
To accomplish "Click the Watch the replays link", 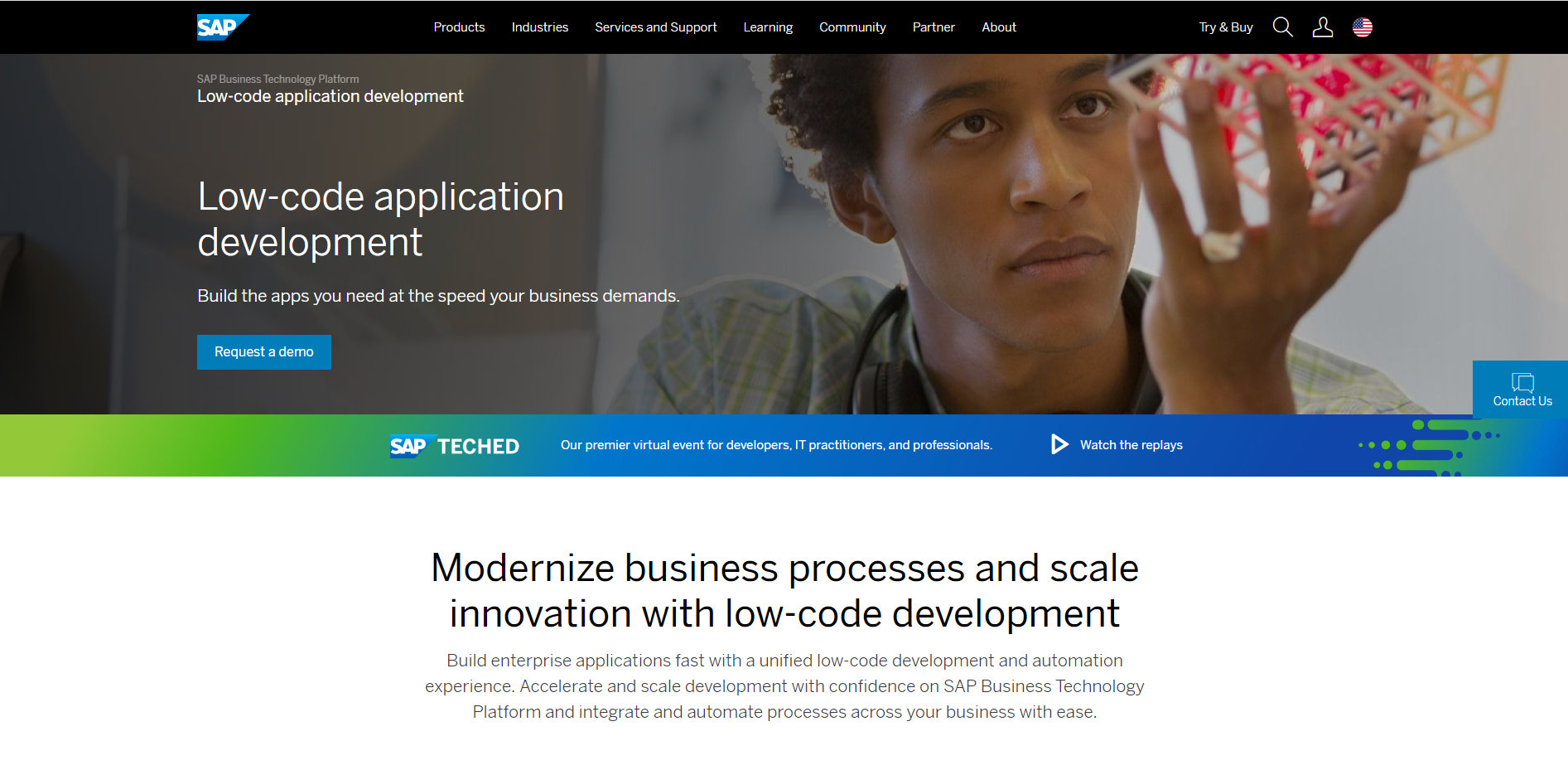I will tap(1131, 445).
